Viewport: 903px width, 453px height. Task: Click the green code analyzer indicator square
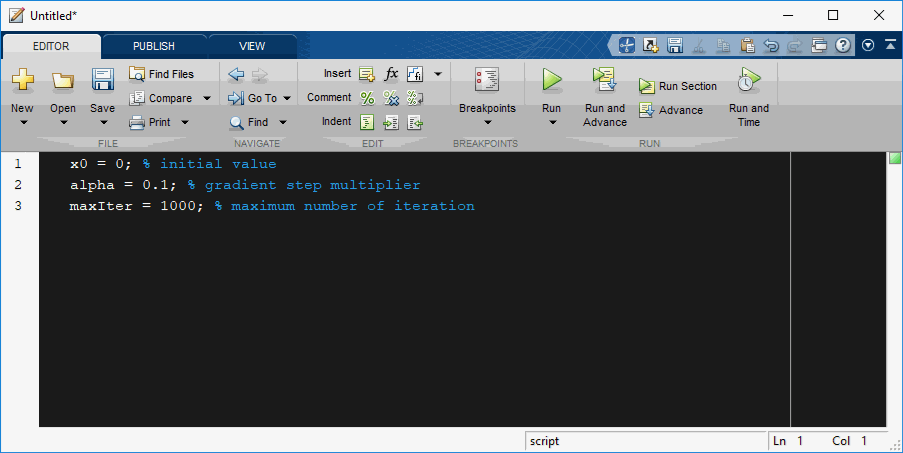[894, 158]
